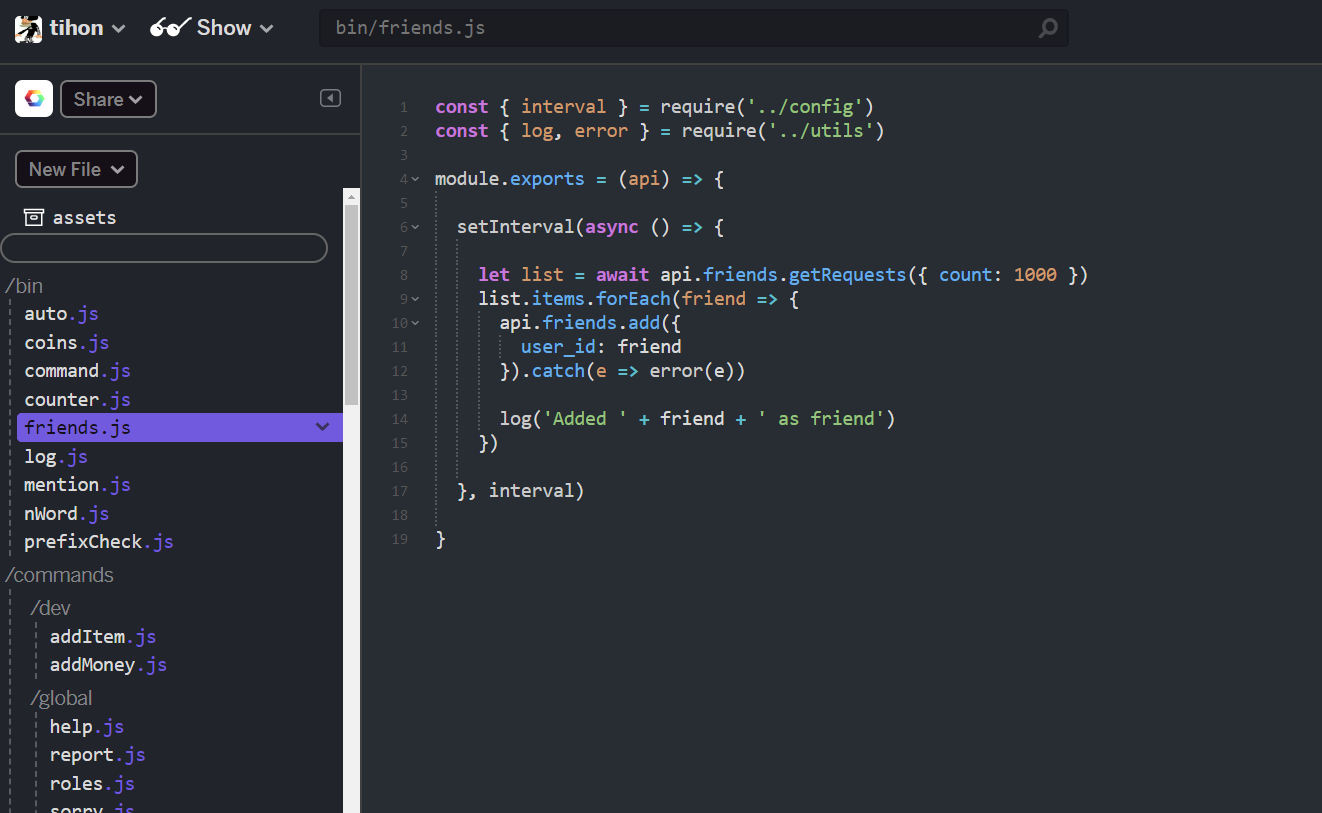Collapse the sidebar with the arrow icon
This screenshot has height=813, width=1322.
pyautogui.click(x=330, y=98)
